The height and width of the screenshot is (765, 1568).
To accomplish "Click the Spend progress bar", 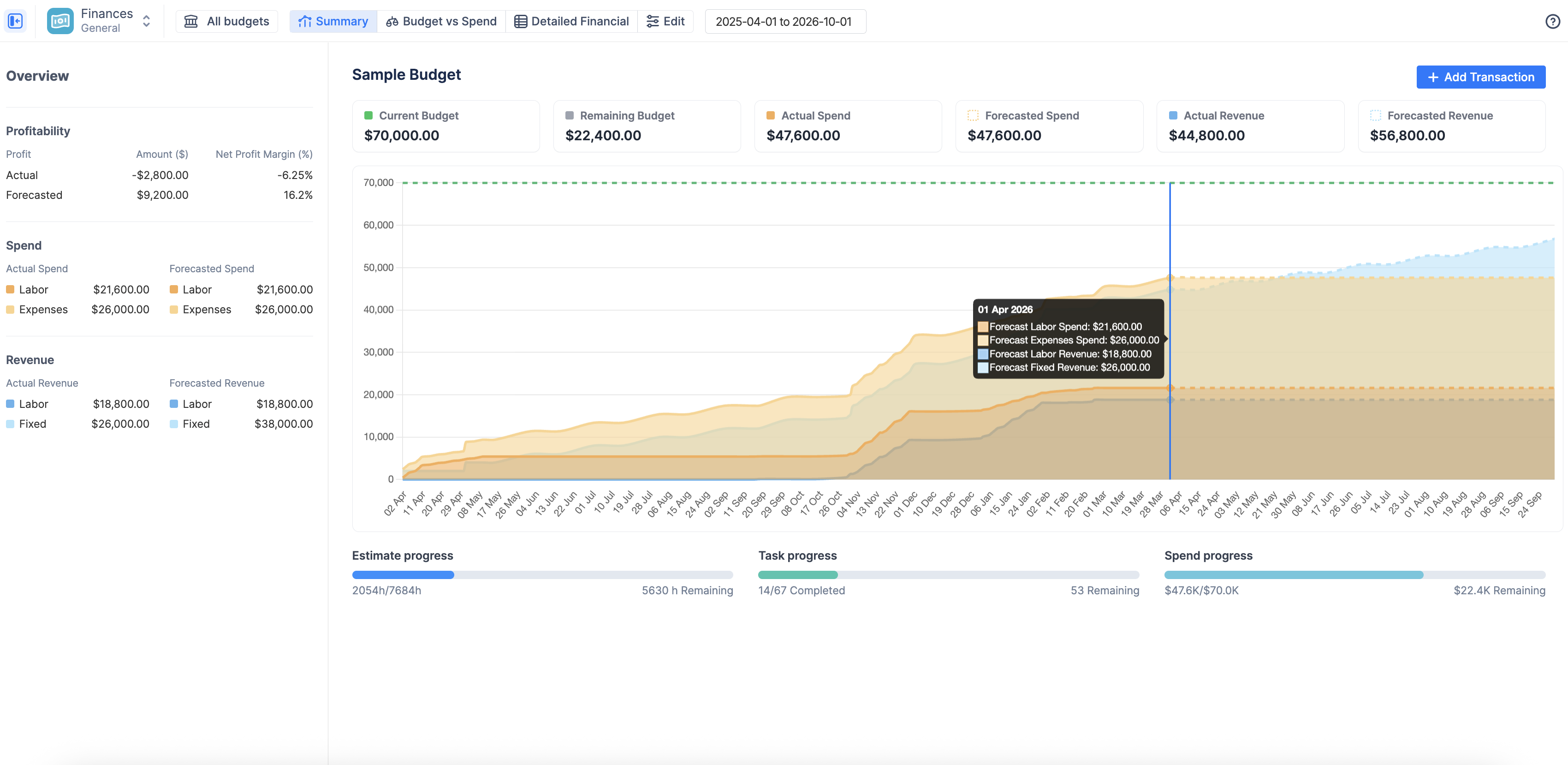I will click(x=1354, y=575).
